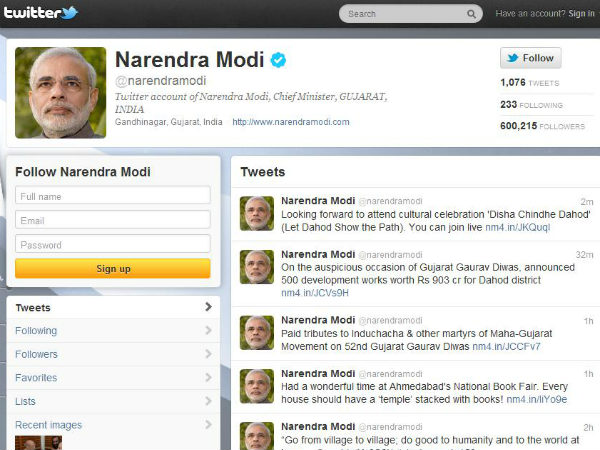Open the Recent images section
Image resolution: width=600 pixels, height=450 pixels.
(113, 425)
